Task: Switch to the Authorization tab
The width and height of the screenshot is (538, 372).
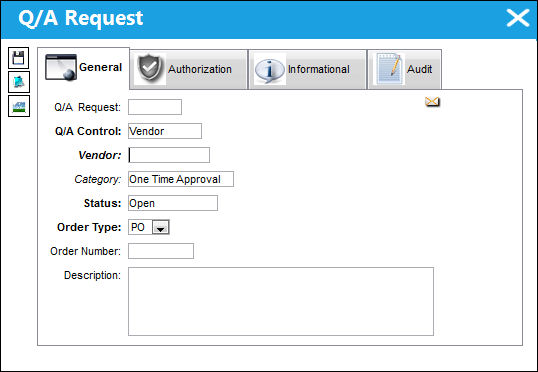Action: coord(189,69)
